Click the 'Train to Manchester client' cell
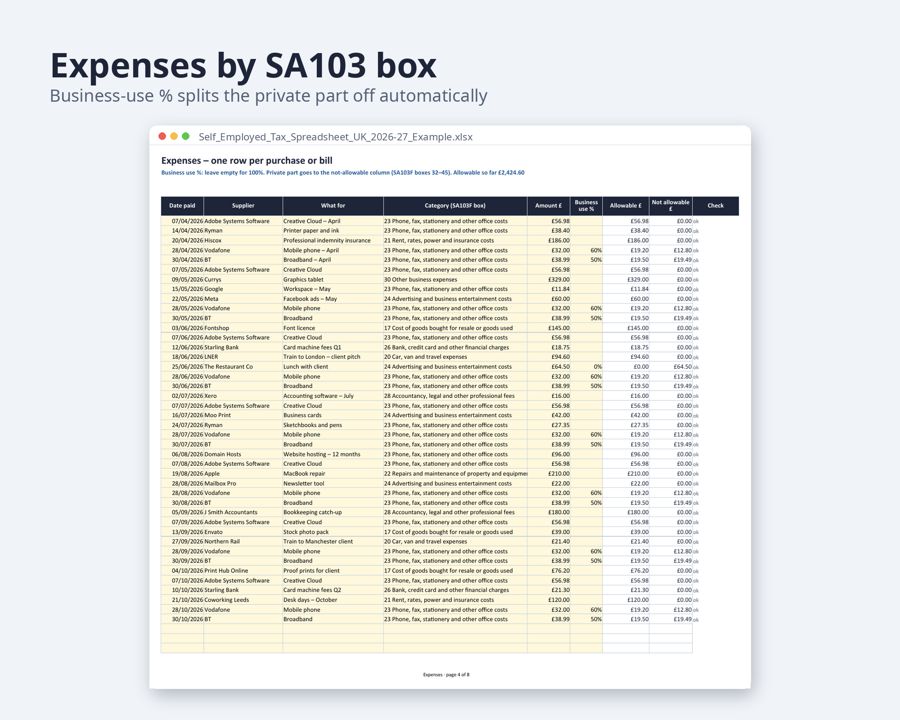This screenshot has height=720, width=900. pos(333,541)
